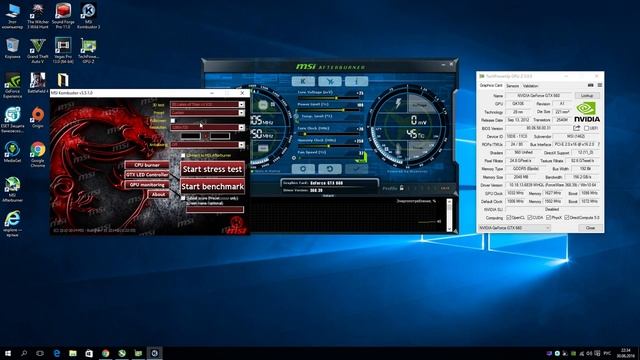Open the GPU selector dropdown in GPU-Z
This screenshot has height=360, width=640.
tap(514, 228)
